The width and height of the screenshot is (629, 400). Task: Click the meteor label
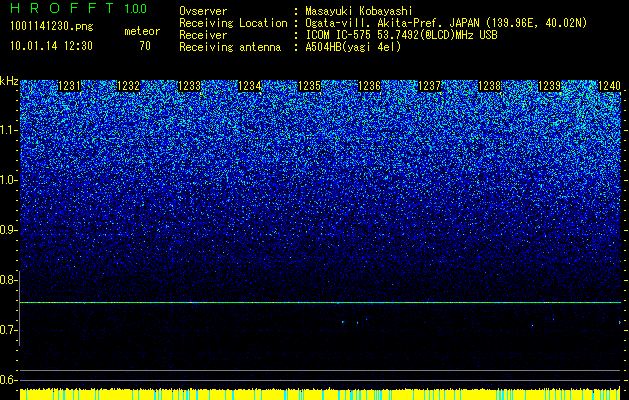point(142,31)
